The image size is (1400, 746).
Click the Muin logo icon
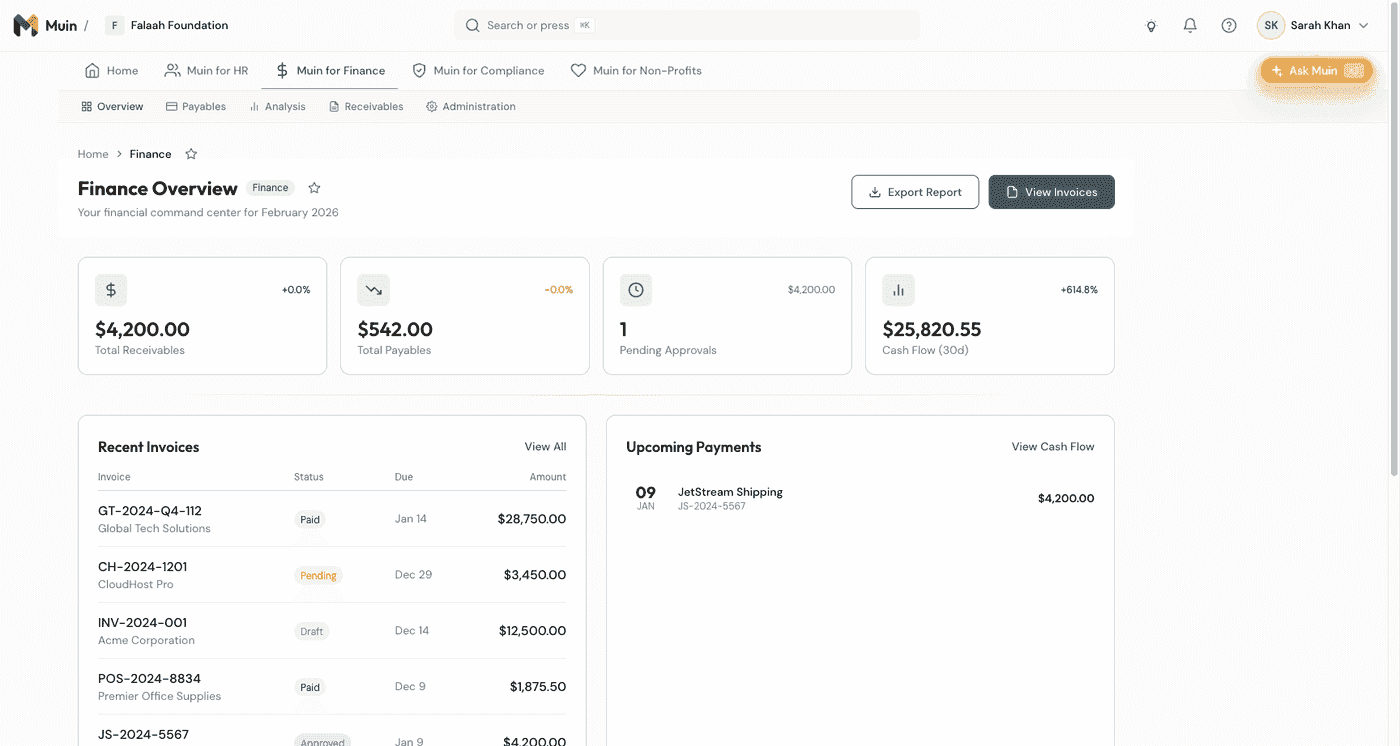pos(25,26)
